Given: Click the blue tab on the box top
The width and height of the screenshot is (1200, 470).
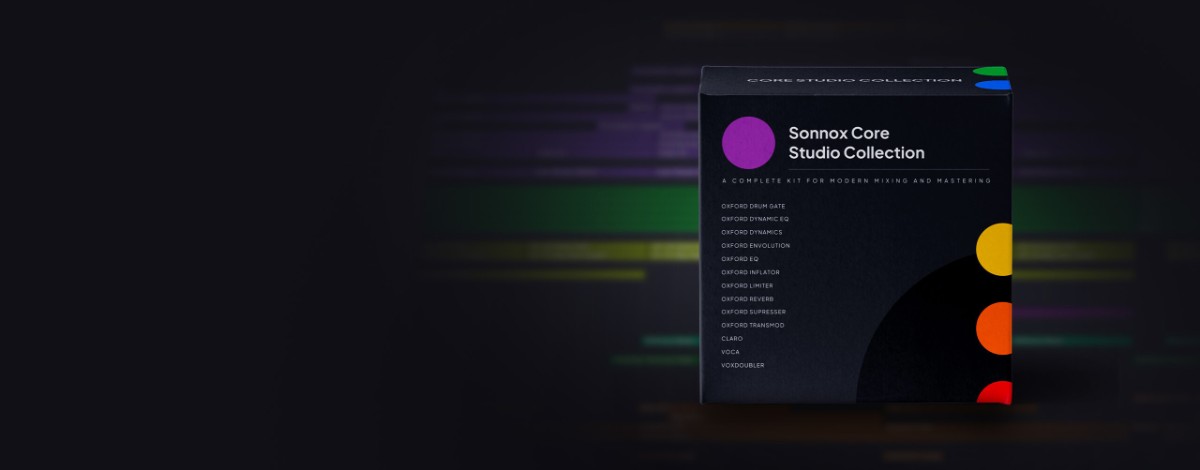Looking at the screenshot, I should [x=991, y=86].
